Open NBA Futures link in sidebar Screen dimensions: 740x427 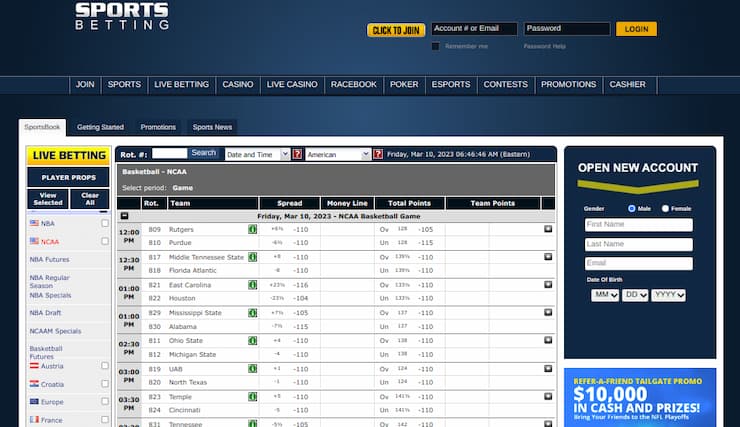[x=50, y=260]
